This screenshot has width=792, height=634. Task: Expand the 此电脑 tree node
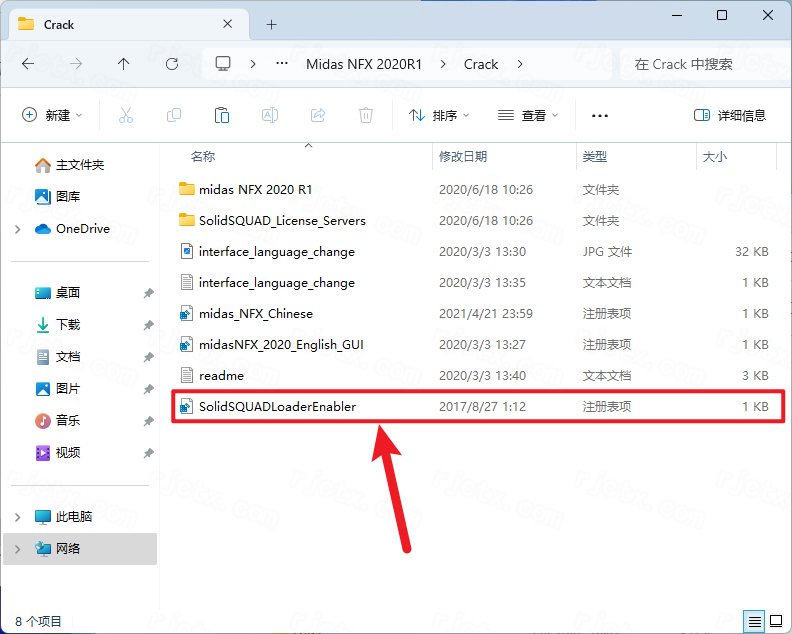click(18, 517)
